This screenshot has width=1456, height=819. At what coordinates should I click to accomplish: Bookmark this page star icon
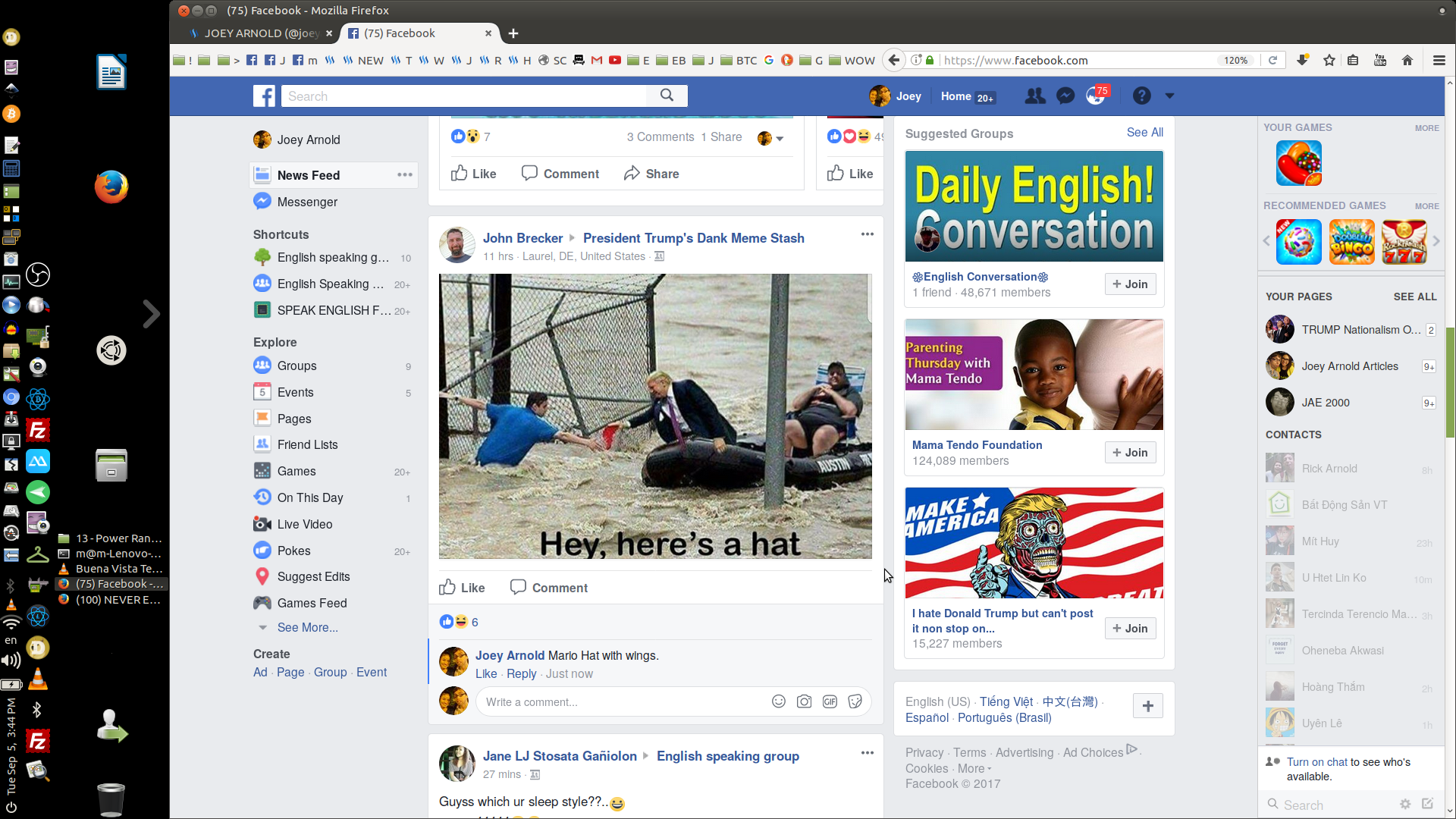point(1329,60)
